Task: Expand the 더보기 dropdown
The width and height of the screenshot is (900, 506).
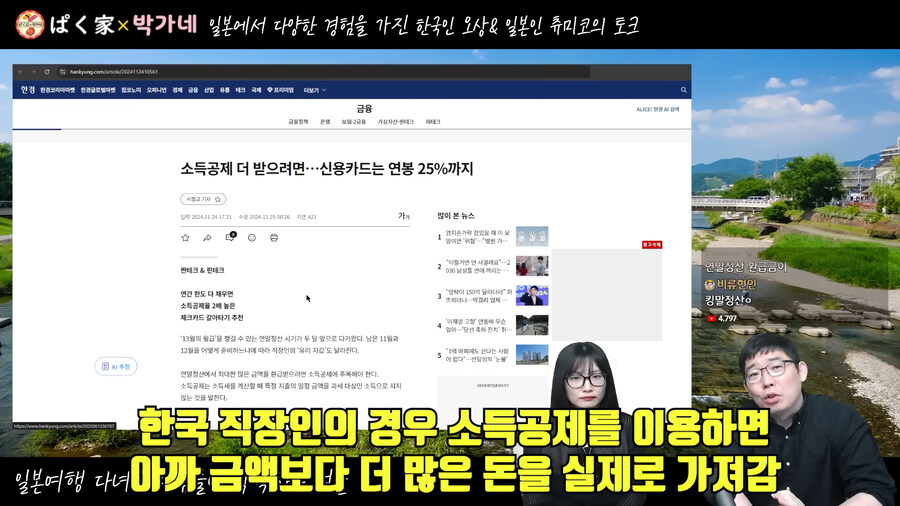Action: tap(315, 90)
